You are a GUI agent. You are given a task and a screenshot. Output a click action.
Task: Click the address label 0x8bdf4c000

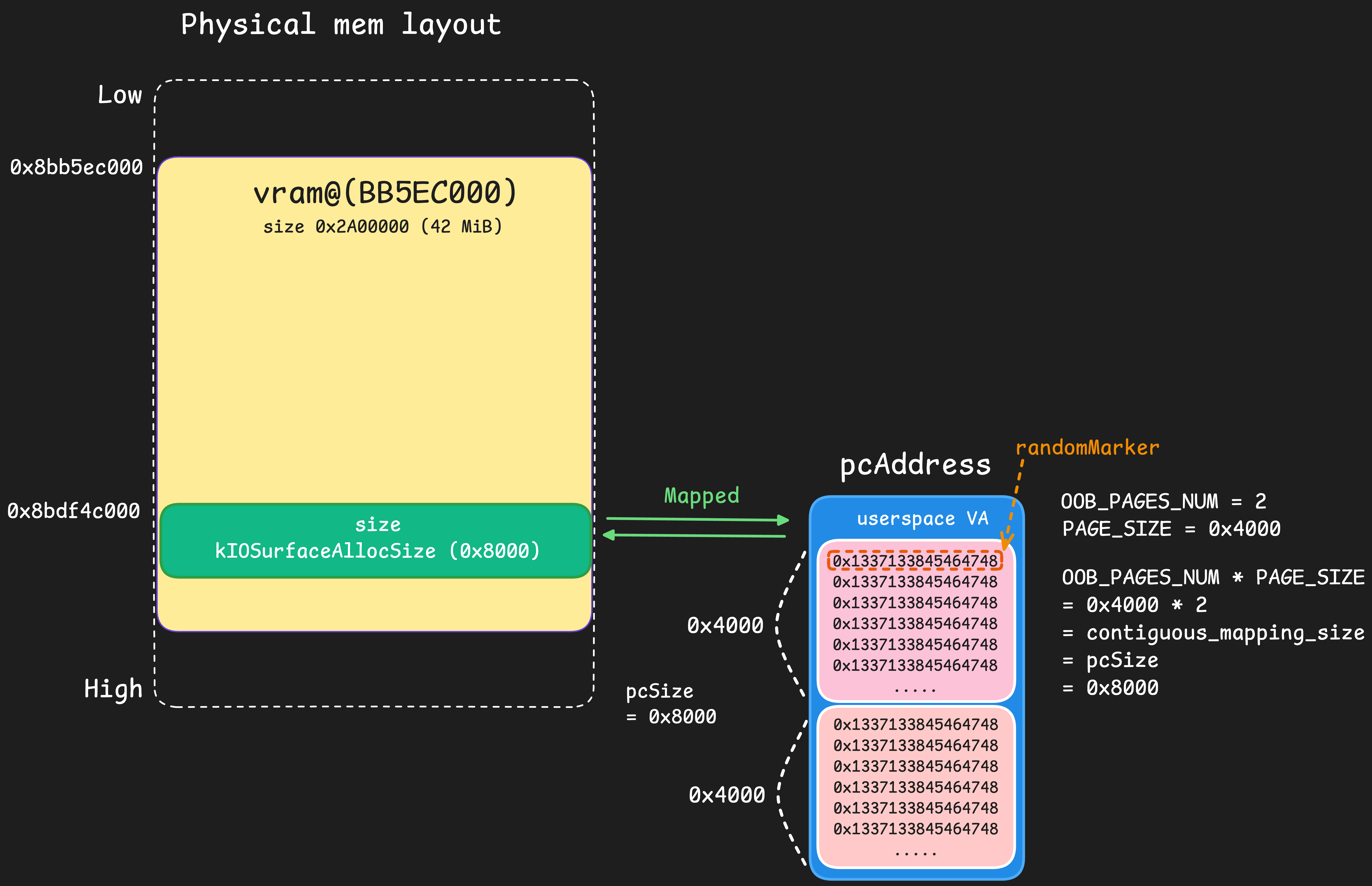(x=74, y=511)
